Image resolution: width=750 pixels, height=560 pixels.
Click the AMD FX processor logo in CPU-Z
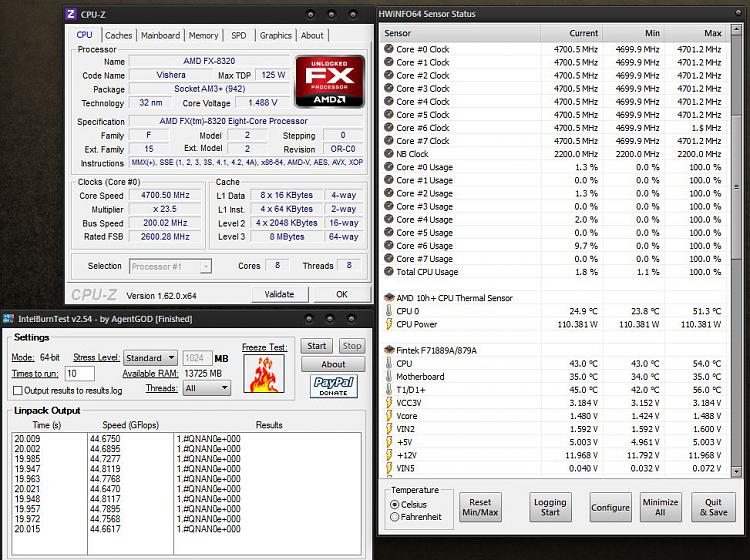point(330,81)
